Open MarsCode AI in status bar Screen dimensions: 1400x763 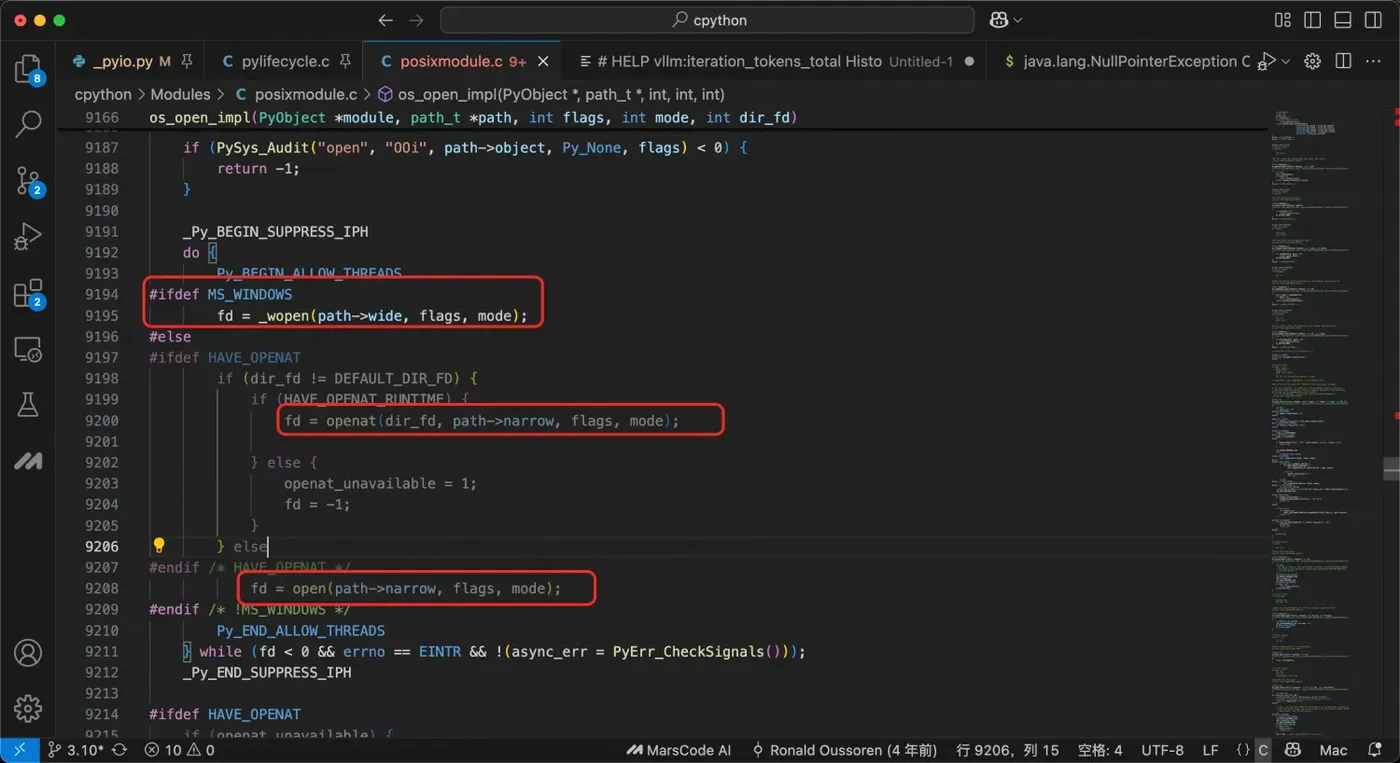(679, 750)
